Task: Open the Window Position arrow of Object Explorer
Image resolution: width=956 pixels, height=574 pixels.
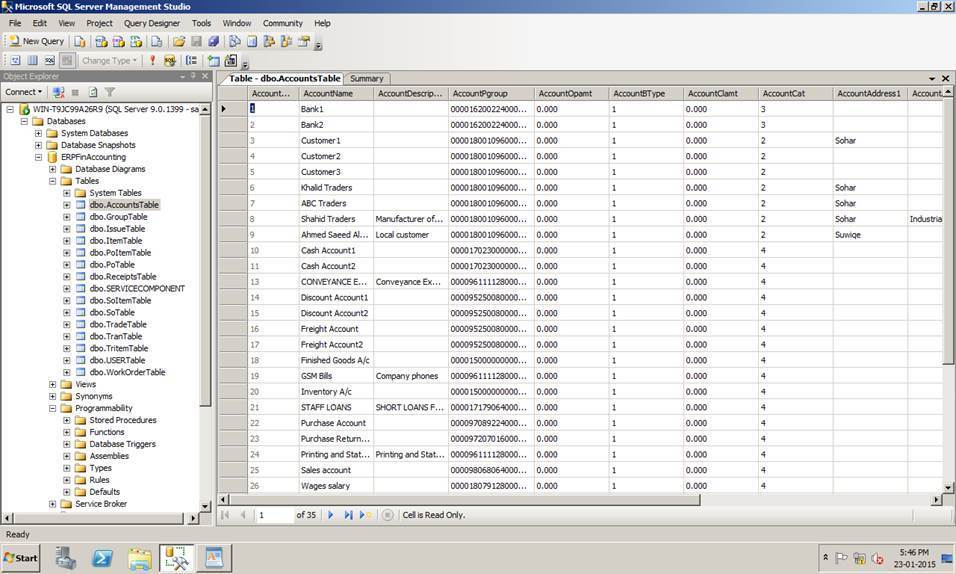Action: coord(182,76)
